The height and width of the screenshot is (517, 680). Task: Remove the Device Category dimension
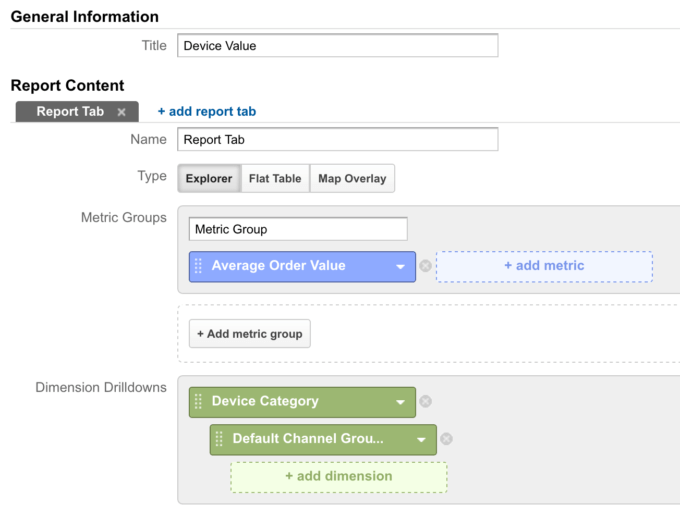click(x=425, y=402)
